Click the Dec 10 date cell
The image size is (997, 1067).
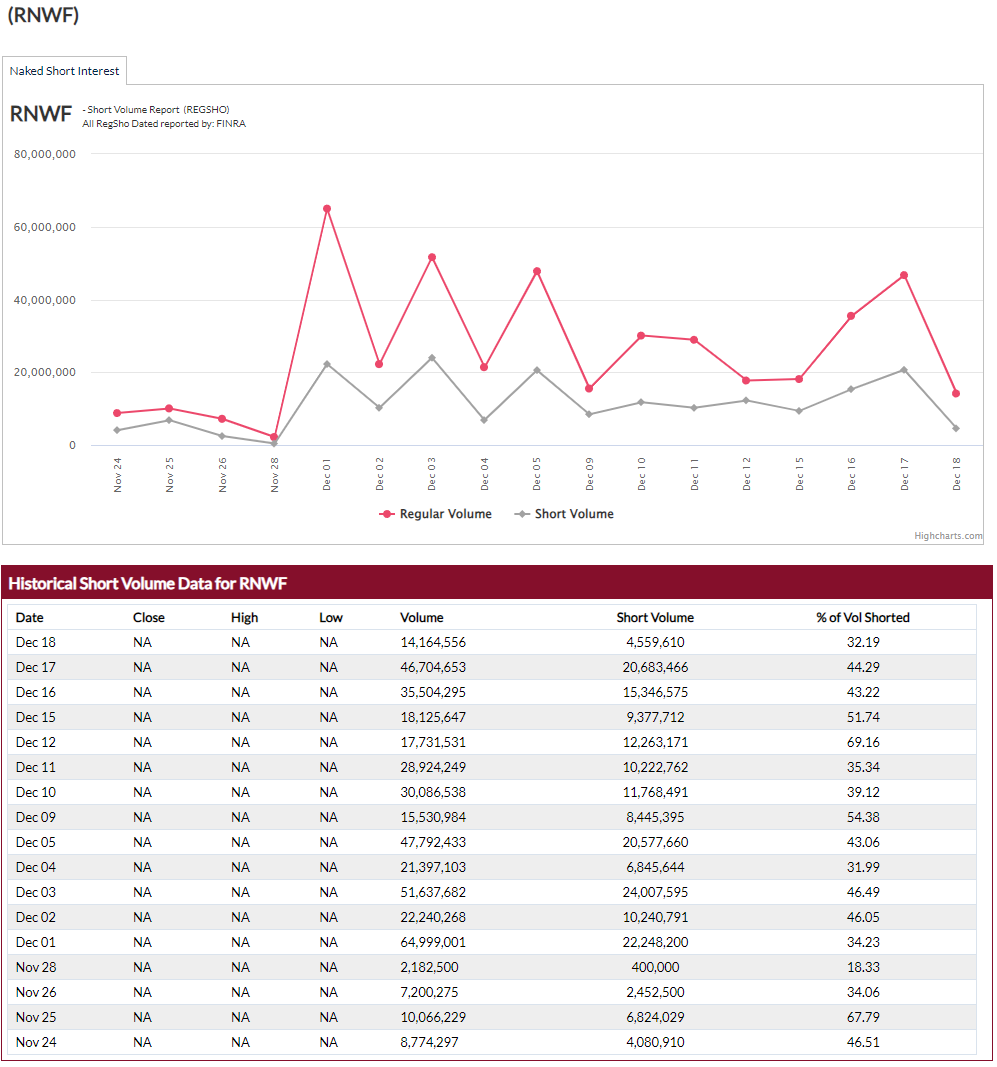[35, 792]
